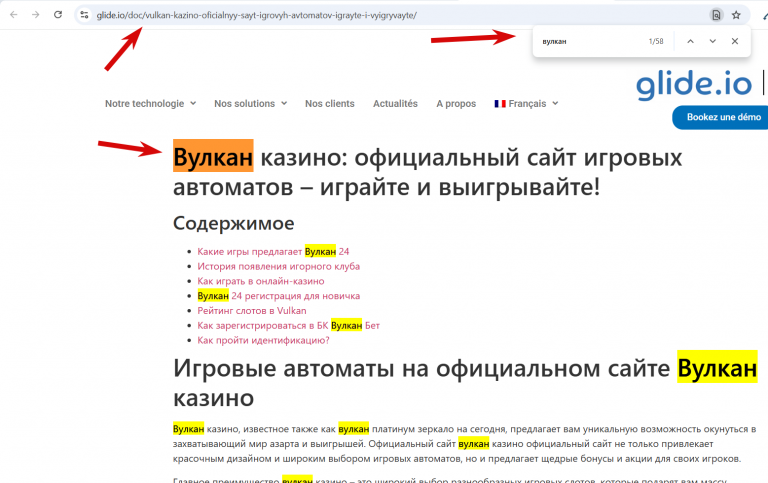Open link Рейтинг слотов в Vulkan
This screenshot has height=483, width=768.
click(x=252, y=311)
